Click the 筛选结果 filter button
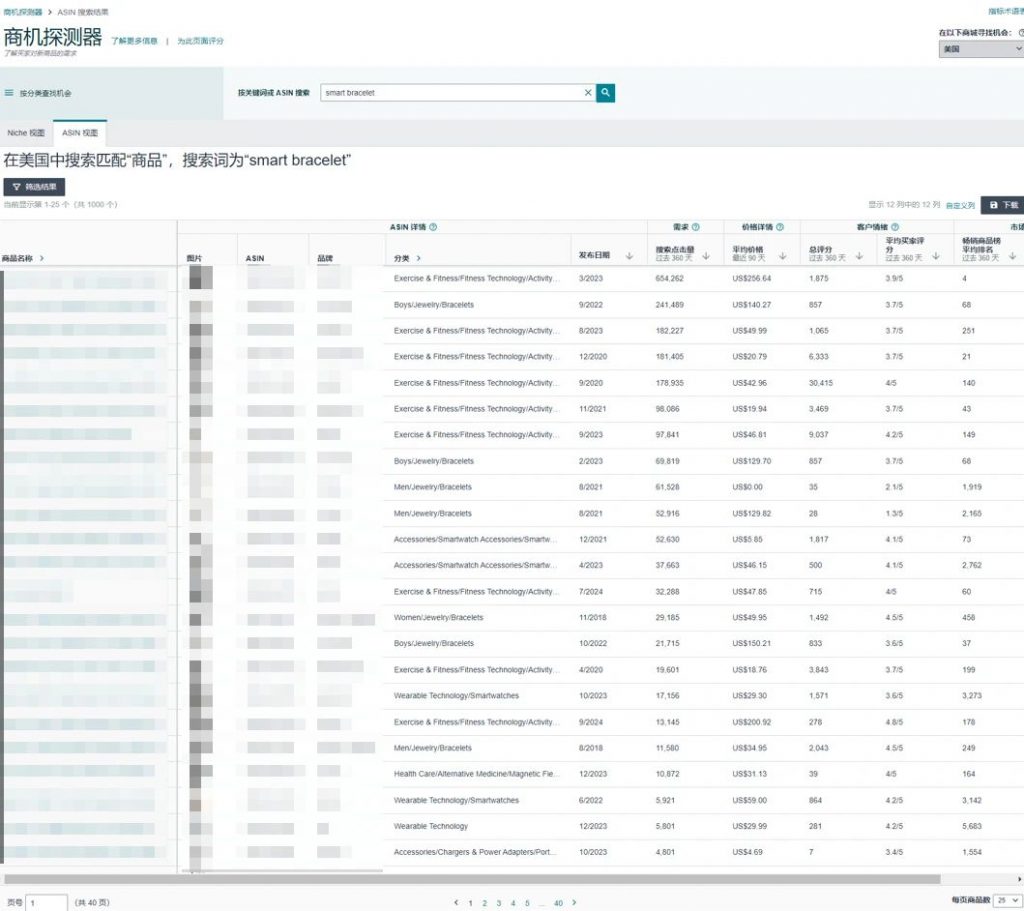This screenshot has width=1024, height=911. (x=34, y=187)
